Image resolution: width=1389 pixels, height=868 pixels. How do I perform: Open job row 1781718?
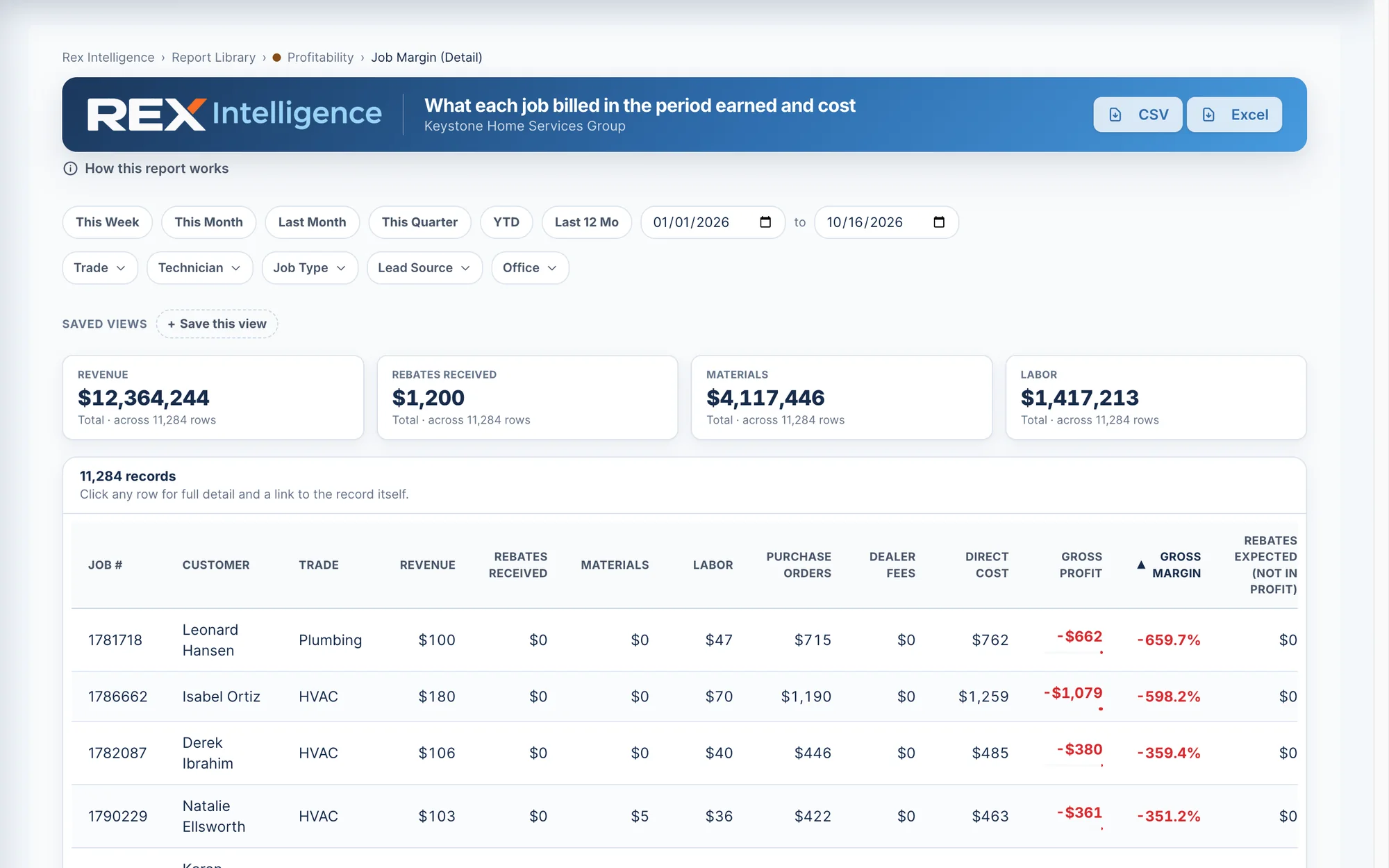coord(684,640)
